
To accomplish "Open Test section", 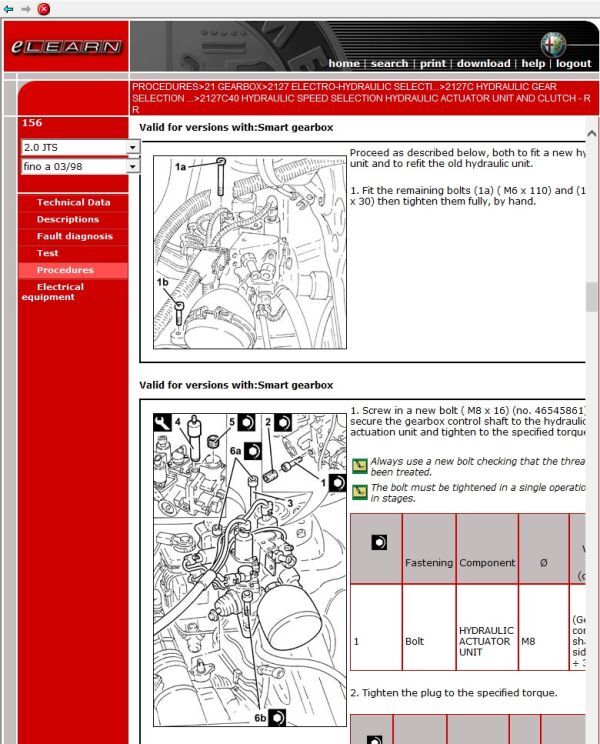I will pyautogui.click(x=47, y=253).
